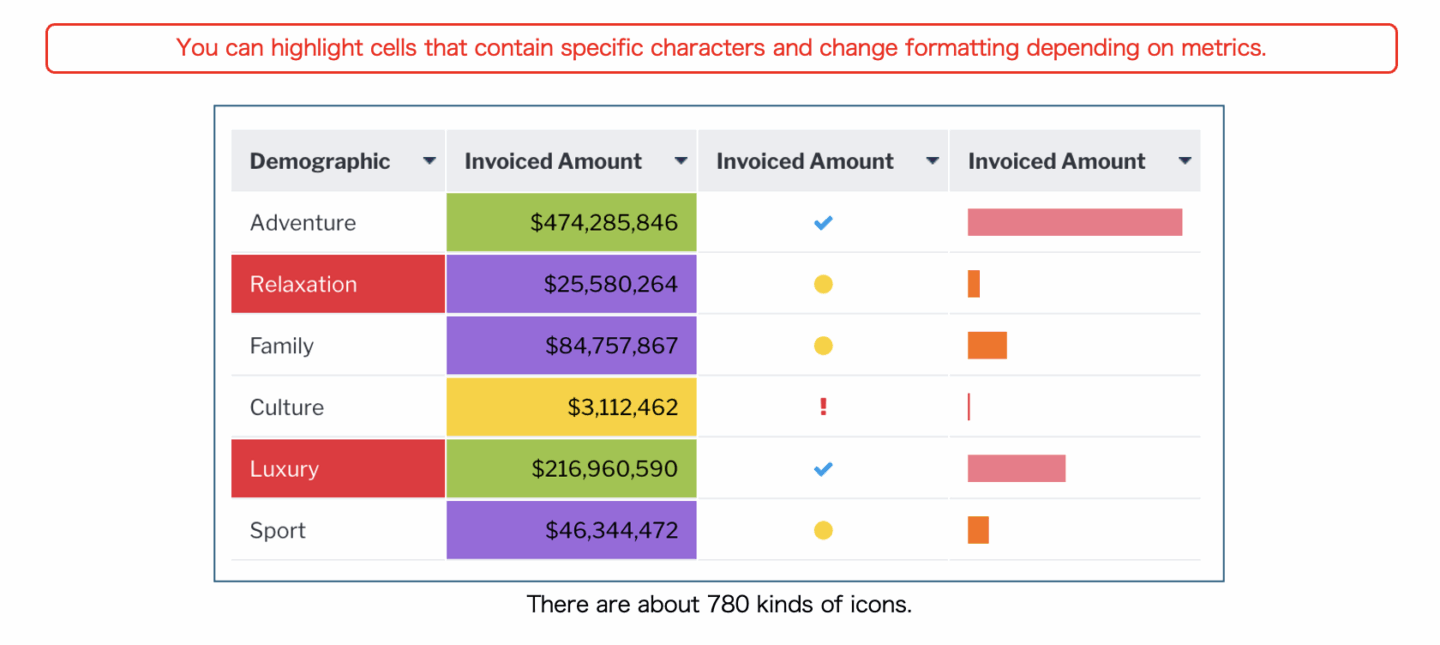
Task: Expand the middle Invoiced Amount dropdown arrow
Action: (933, 160)
